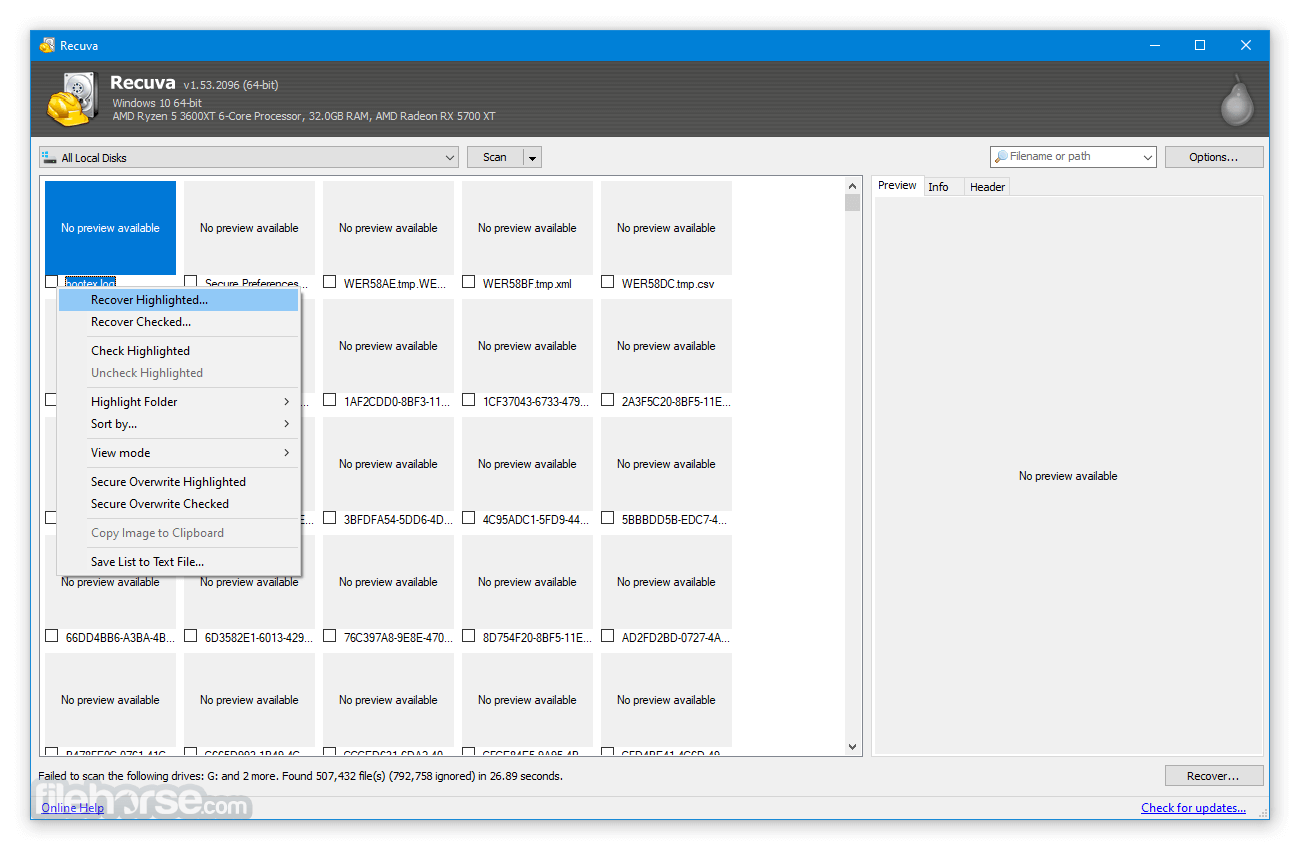
Task: Open the Options... dialog
Action: click(1214, 157)
